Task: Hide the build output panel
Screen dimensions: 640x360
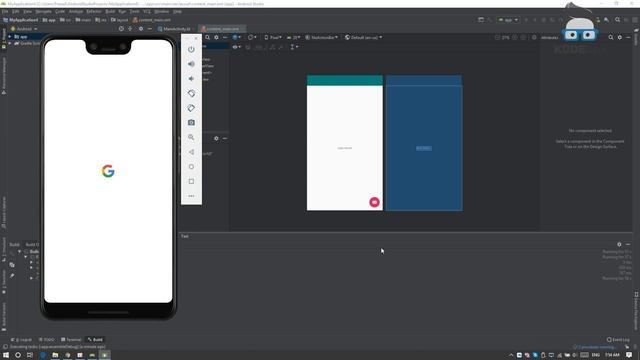Action: [628, 244]
